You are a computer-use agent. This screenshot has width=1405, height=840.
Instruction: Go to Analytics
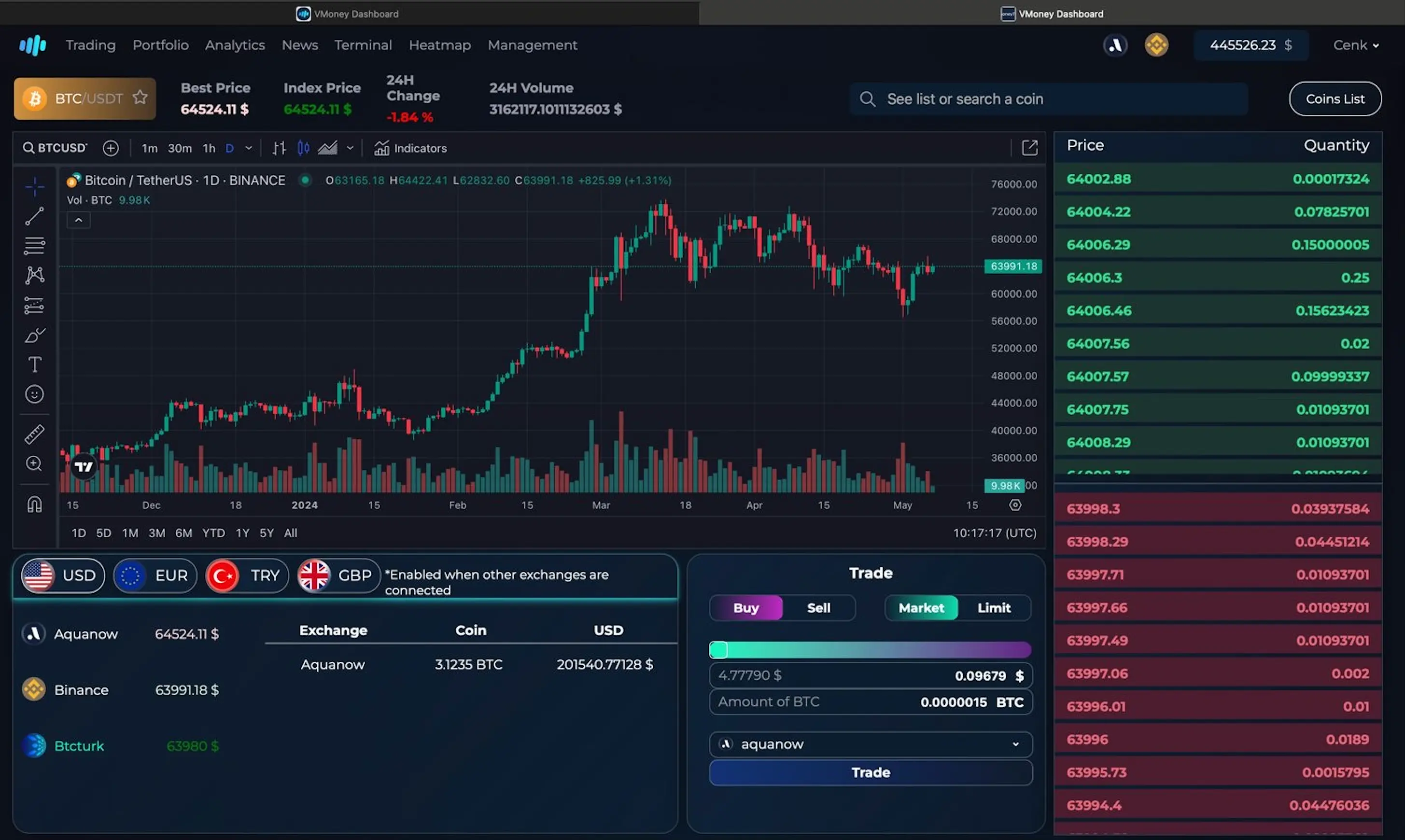(x=235, y=45)
